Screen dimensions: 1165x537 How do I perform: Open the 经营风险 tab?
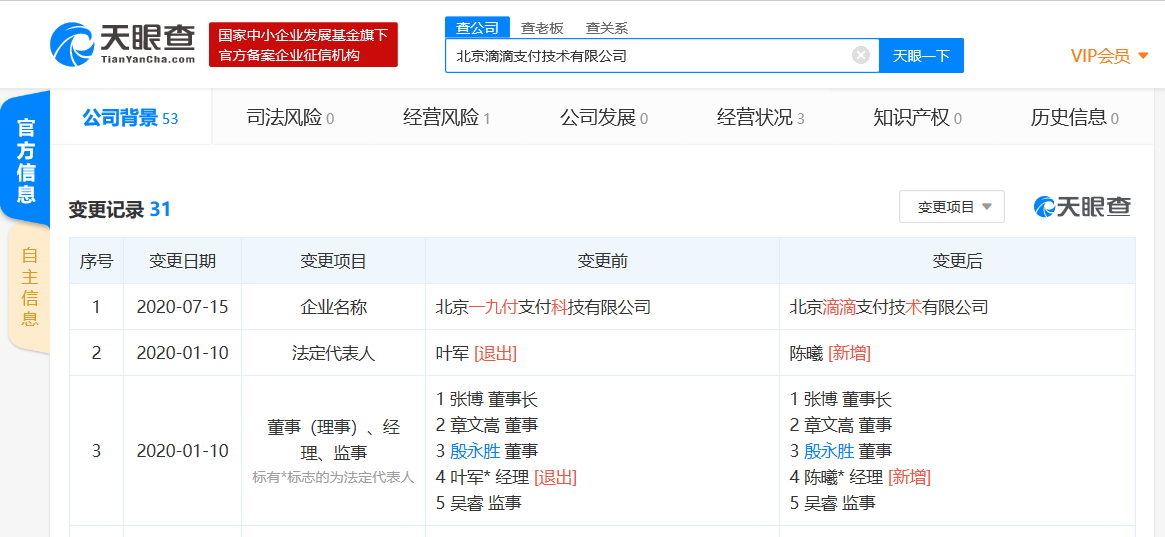tap(446, 118)
